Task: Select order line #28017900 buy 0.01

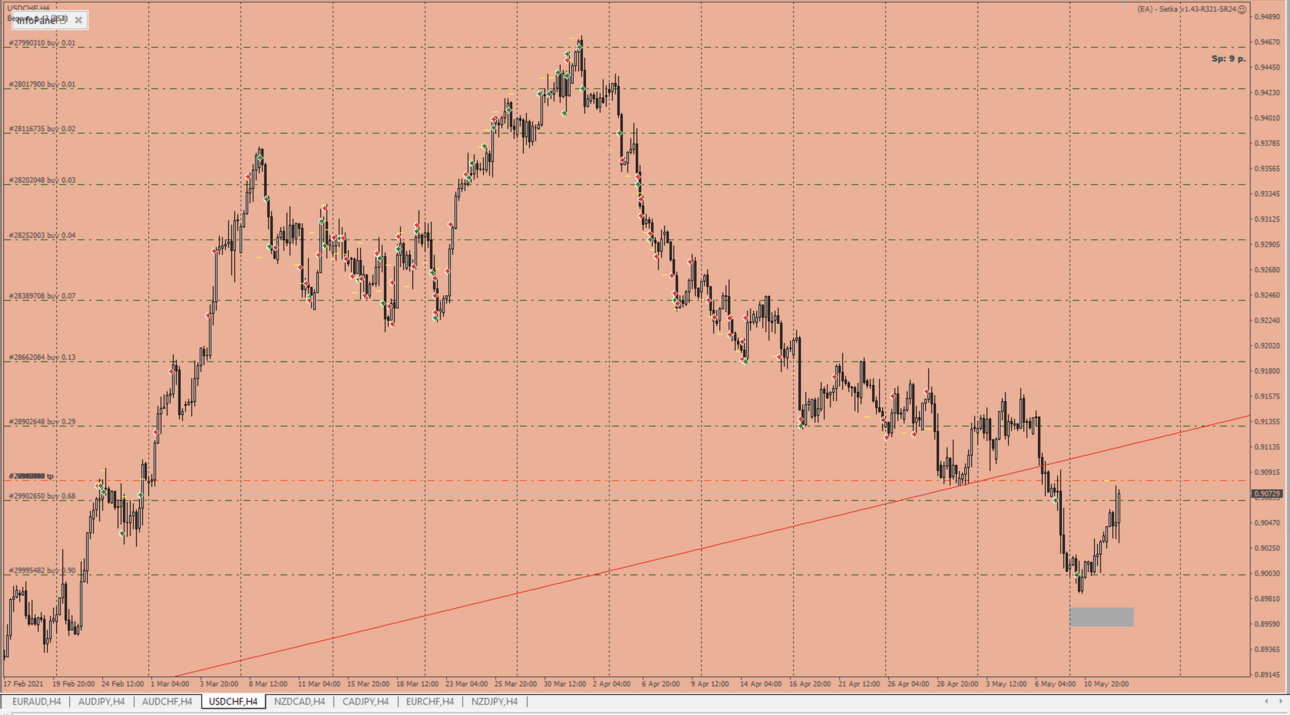Action: click(42, 84)
